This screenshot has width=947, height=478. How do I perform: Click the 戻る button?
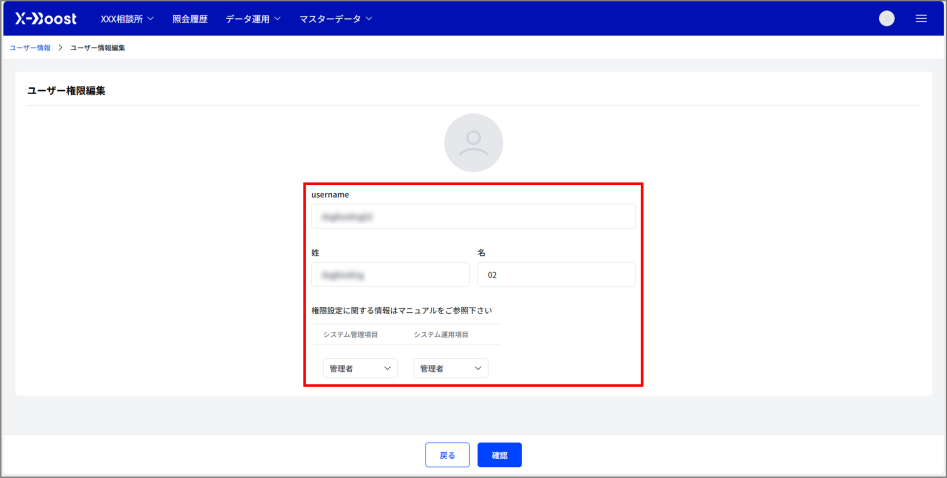(448, 455)
